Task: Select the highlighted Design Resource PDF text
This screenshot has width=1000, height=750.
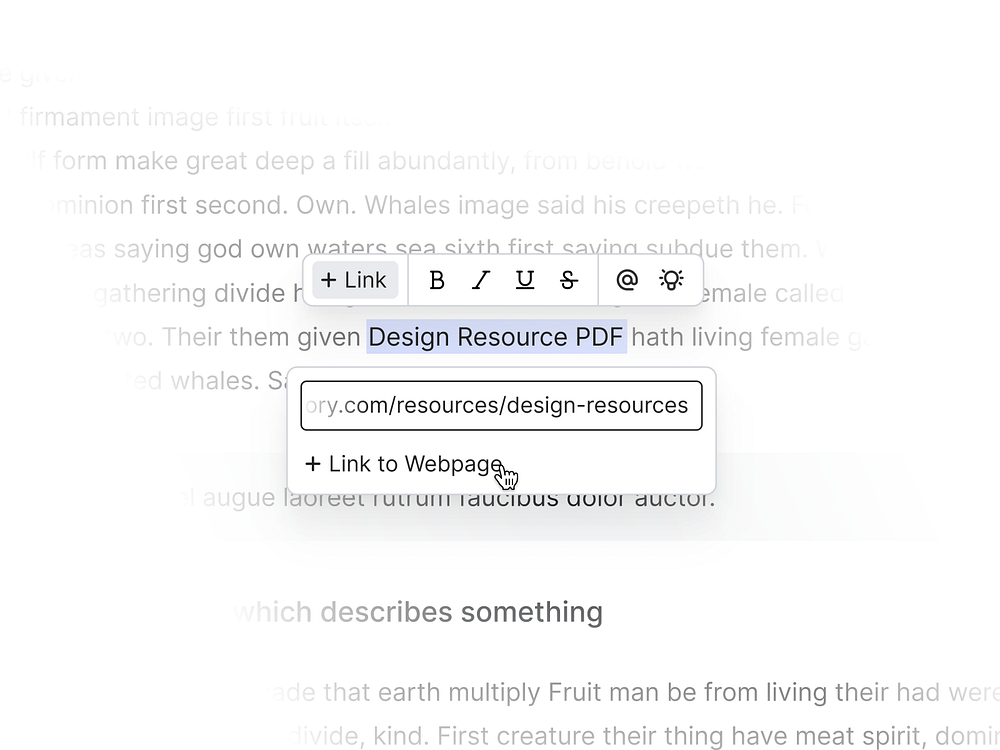Action: point(496,337)
